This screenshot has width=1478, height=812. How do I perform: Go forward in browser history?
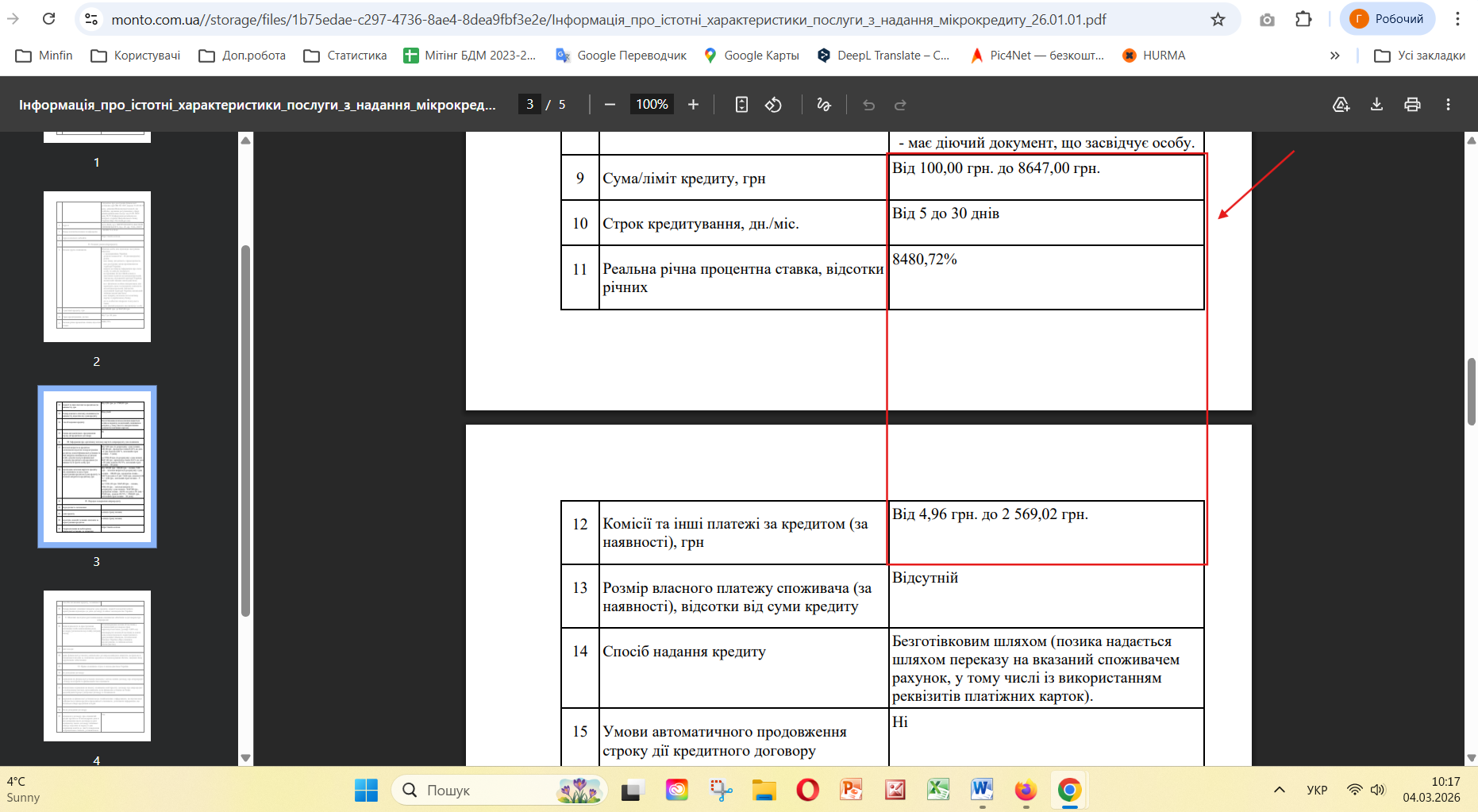coord(13,19)
